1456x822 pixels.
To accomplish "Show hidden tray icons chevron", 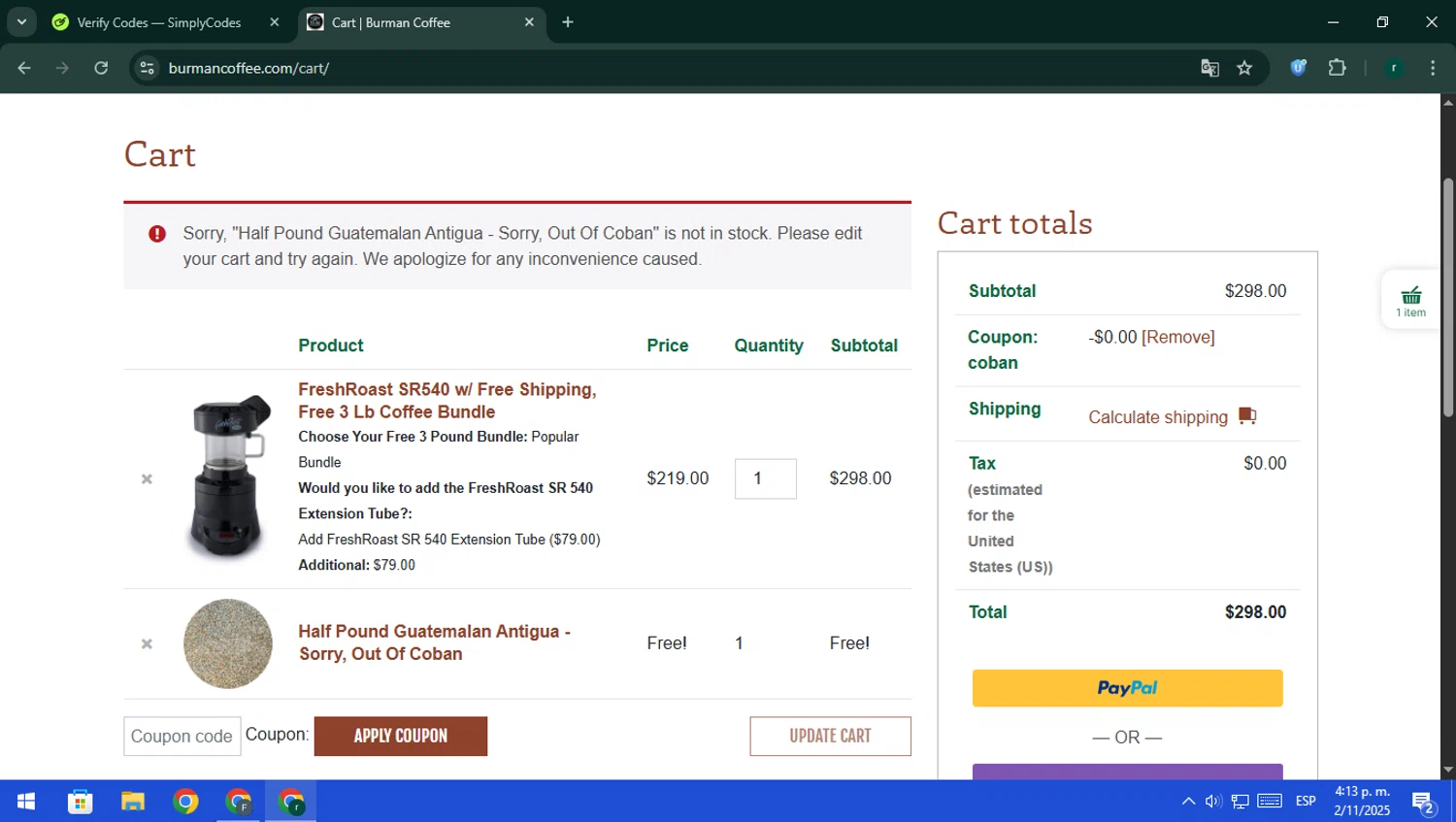I will [x=1188, y=802].
